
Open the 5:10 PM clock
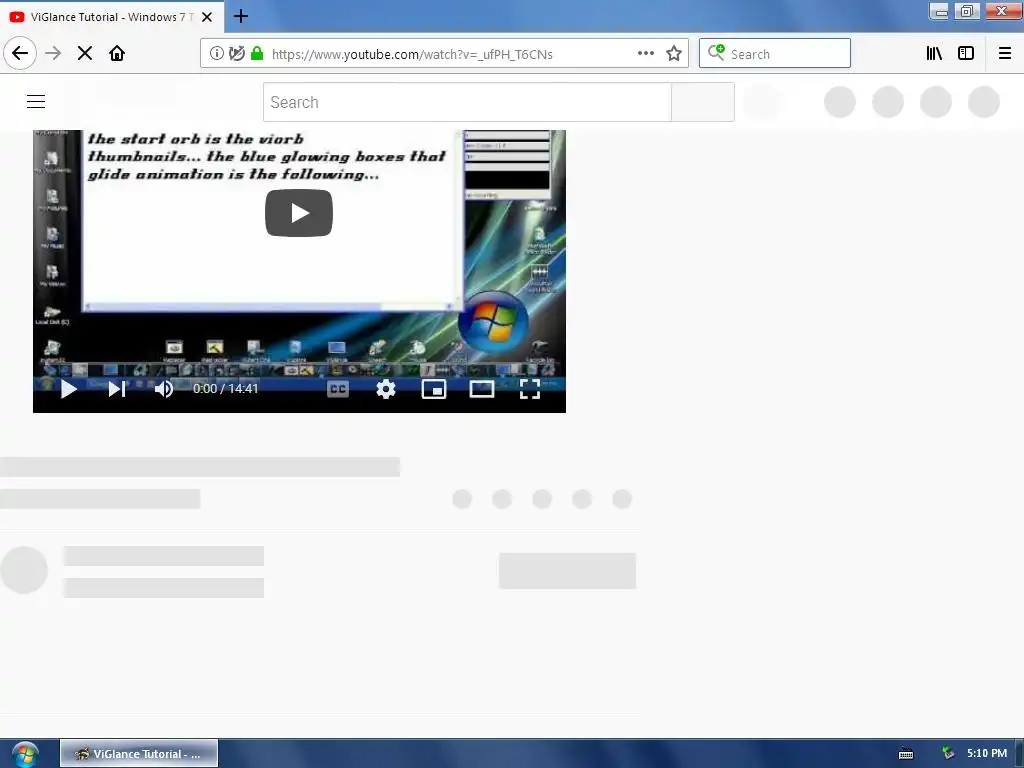(x=987, y=754)
